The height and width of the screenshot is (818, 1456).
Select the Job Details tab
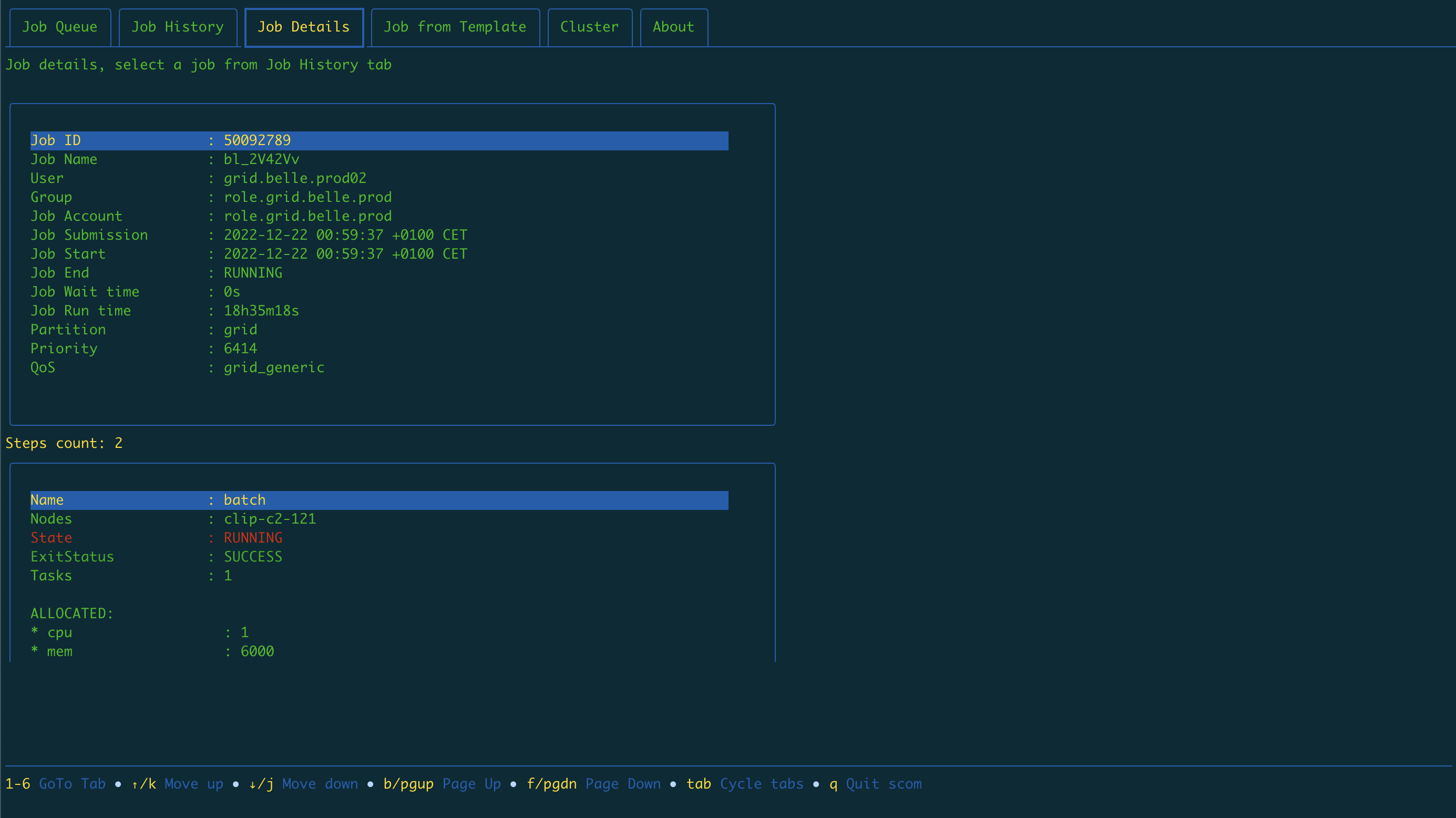point(303,27)
